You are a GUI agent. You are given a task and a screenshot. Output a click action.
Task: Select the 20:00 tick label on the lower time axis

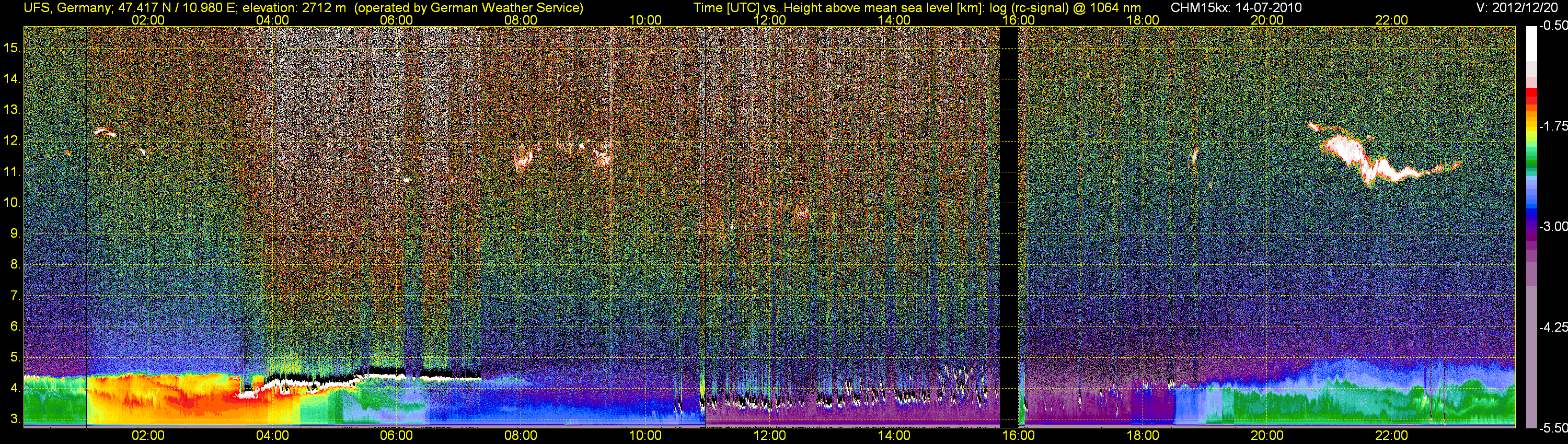pos(1267,436)
